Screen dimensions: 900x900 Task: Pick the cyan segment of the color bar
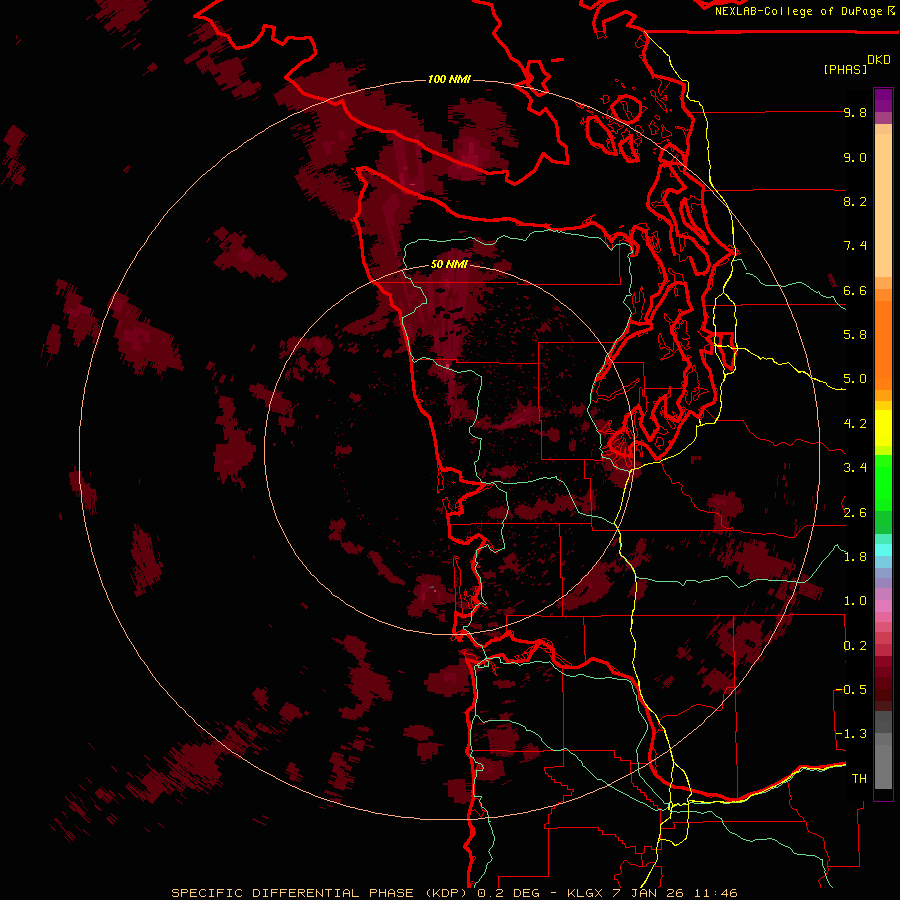(x=883, y=550)
